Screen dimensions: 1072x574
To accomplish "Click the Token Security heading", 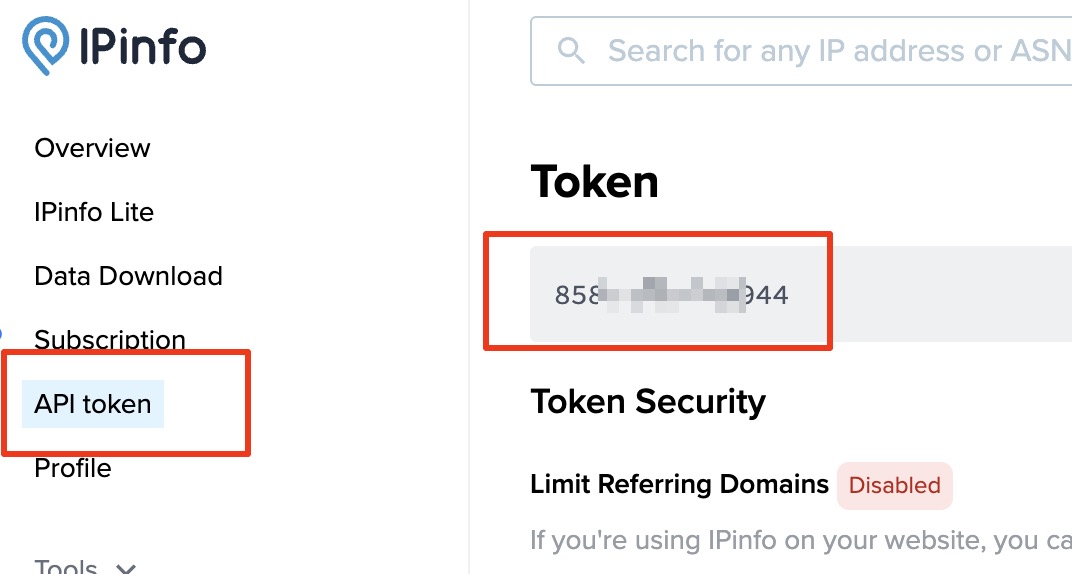I will [648, 401].
